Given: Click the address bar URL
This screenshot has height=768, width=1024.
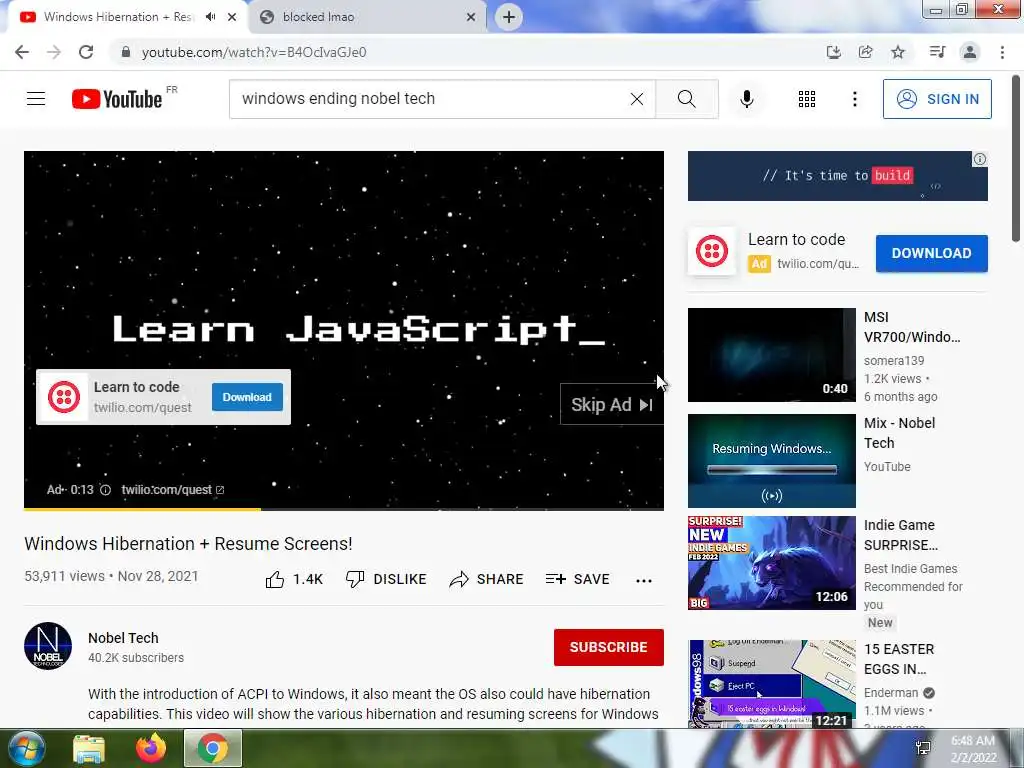Looking at the screenshot, I should coord(254,52).
